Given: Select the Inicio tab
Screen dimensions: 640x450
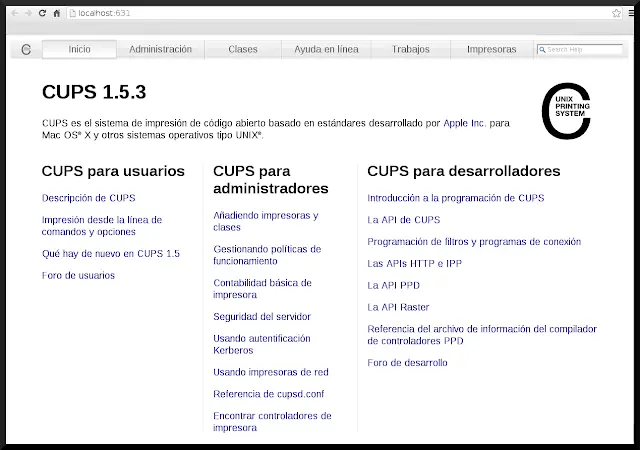Looking at the screenshot, I should tap(79, 49).
